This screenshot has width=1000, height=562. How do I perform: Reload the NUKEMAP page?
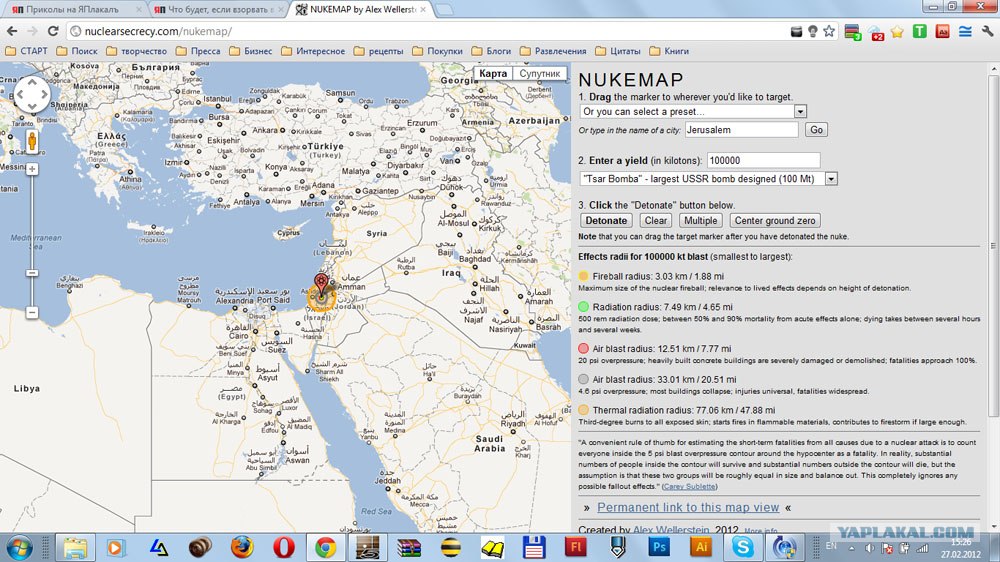click(53, 31)
